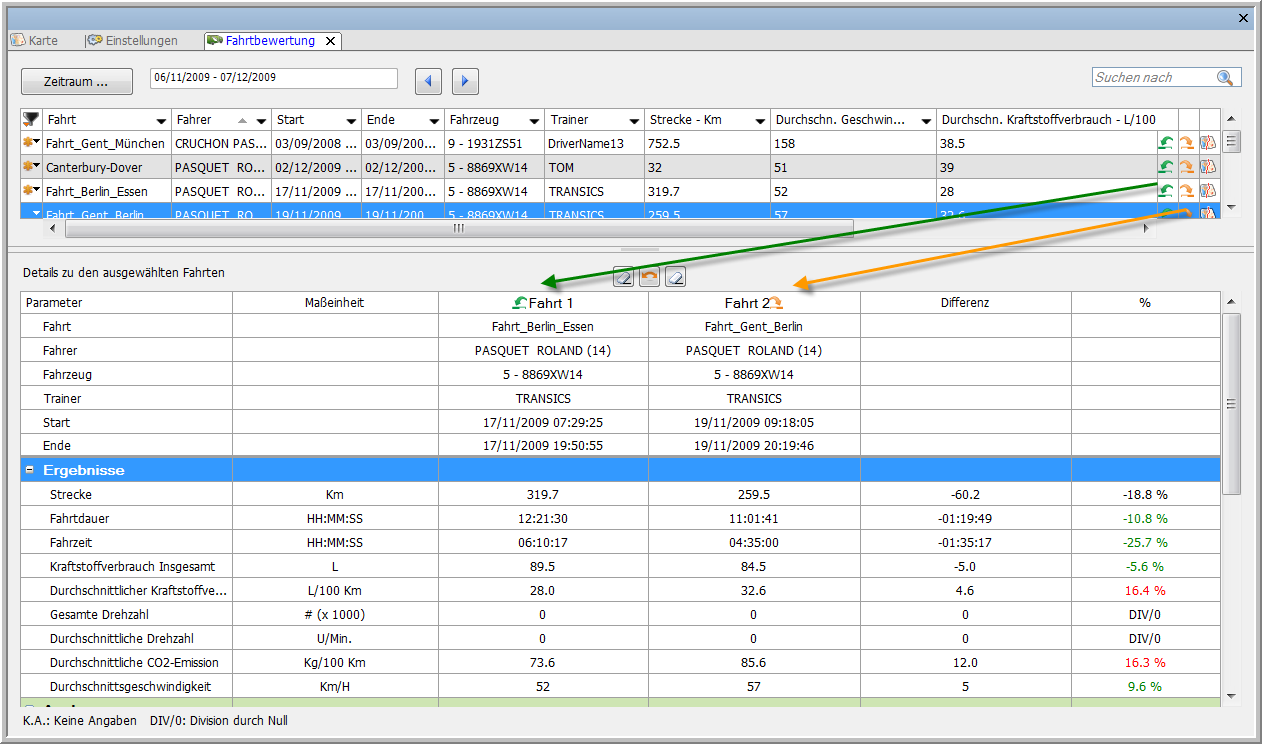Click the Maßeinheit column header
Screen dimensions: 1262x744
click(x=335, y=302)
